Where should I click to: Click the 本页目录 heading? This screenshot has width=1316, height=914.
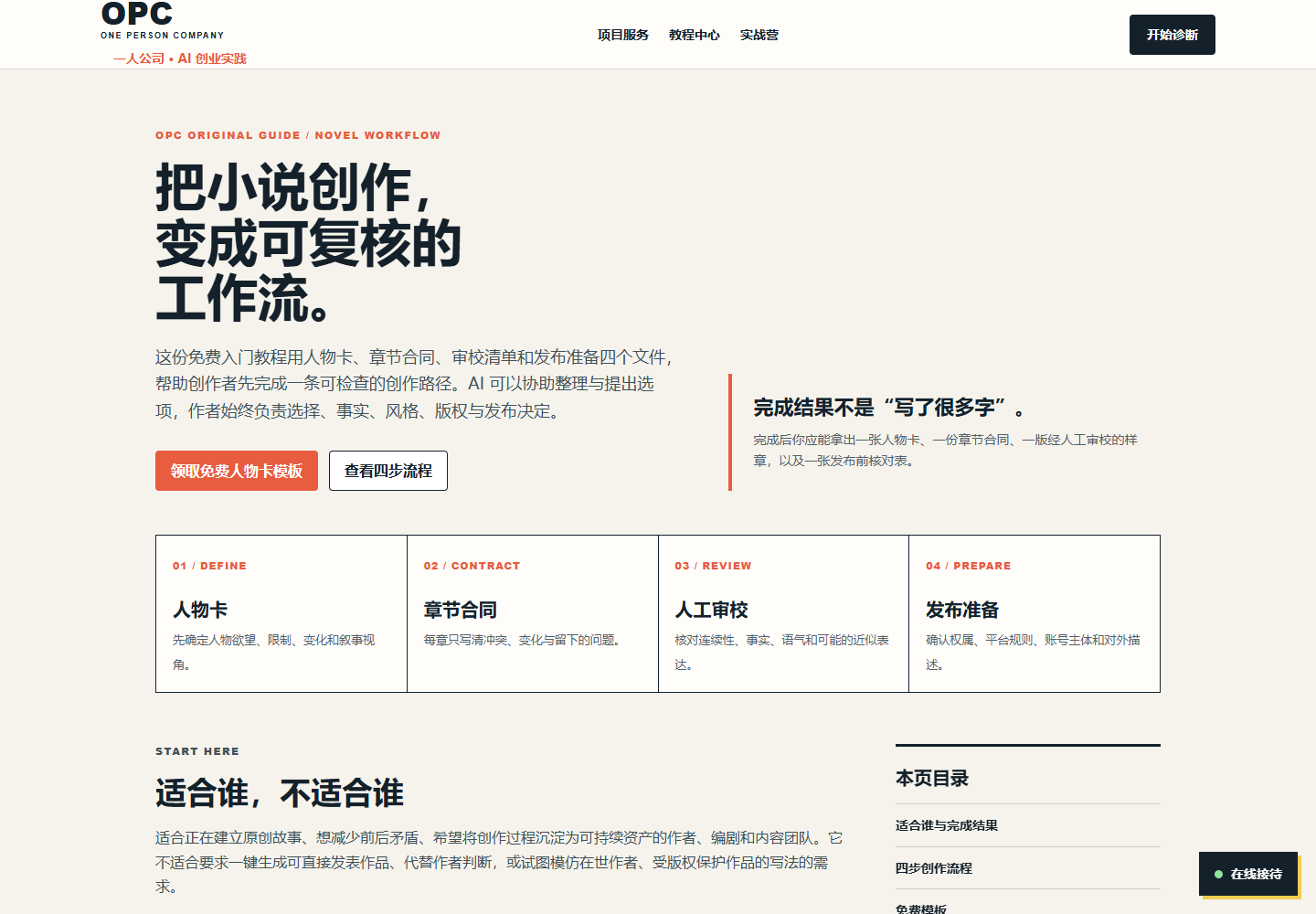932,778
